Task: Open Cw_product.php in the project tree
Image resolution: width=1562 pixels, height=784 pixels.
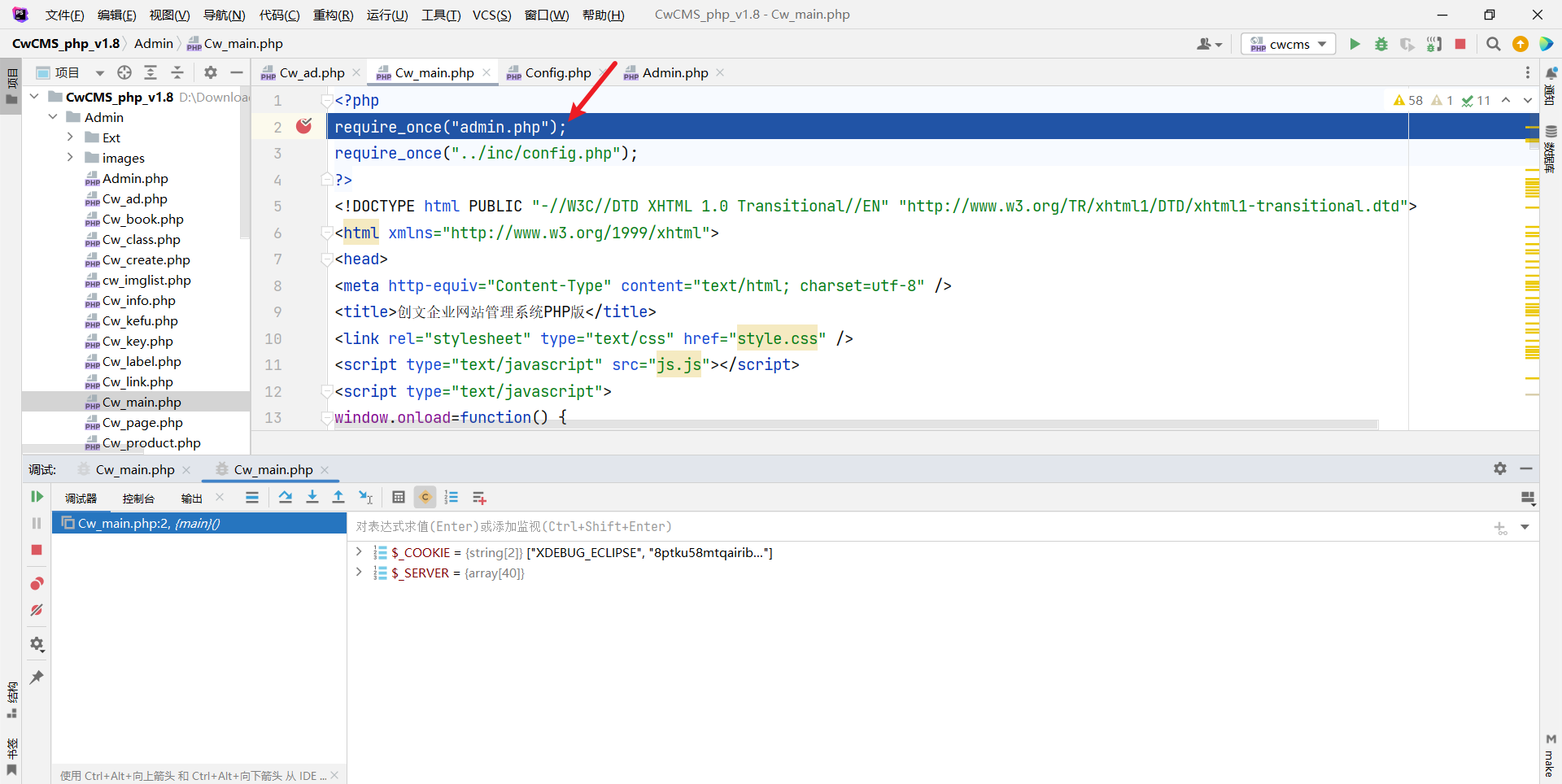Action: 151,443
